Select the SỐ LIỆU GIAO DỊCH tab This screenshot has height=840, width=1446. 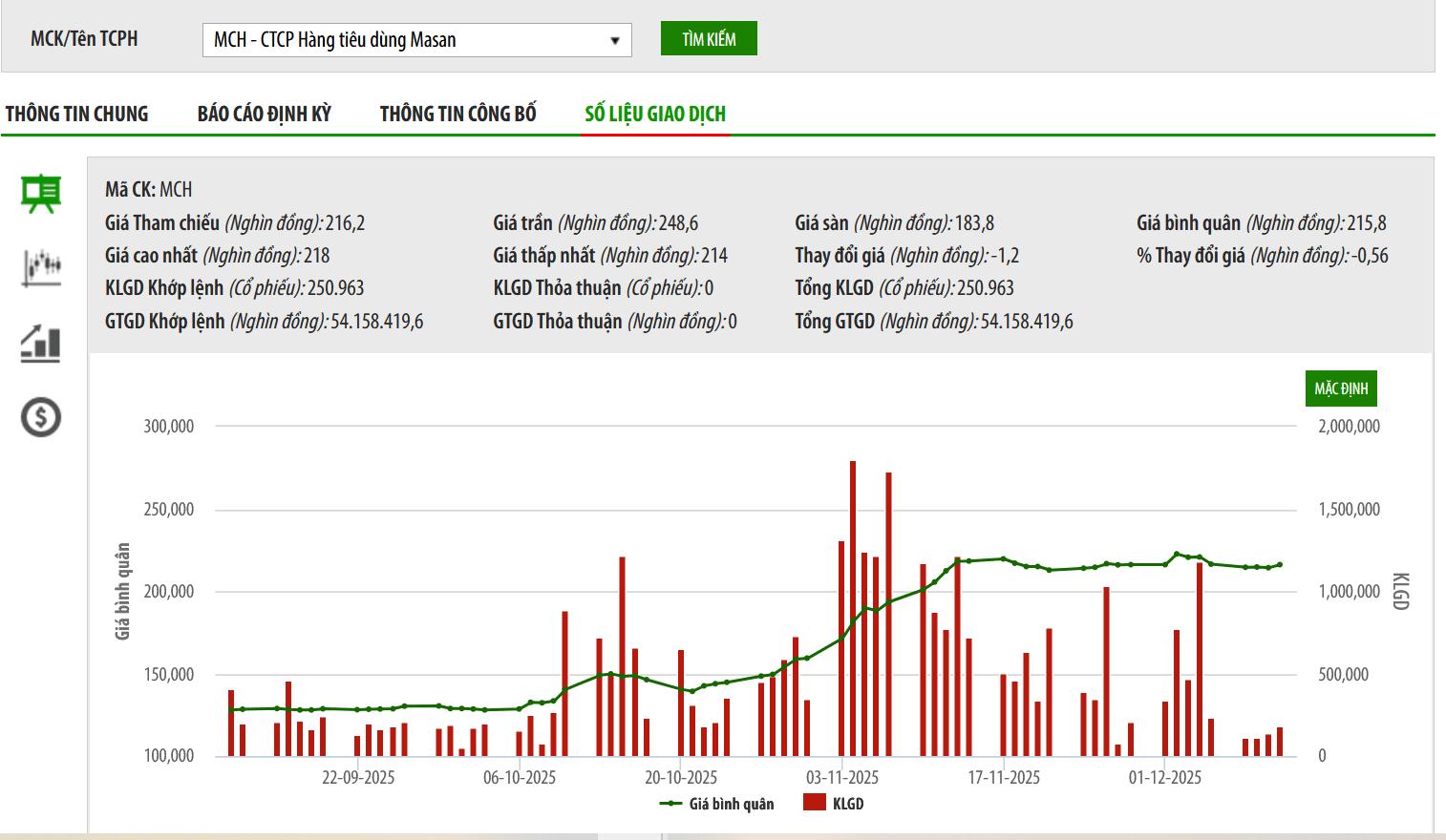coord(655,114)
